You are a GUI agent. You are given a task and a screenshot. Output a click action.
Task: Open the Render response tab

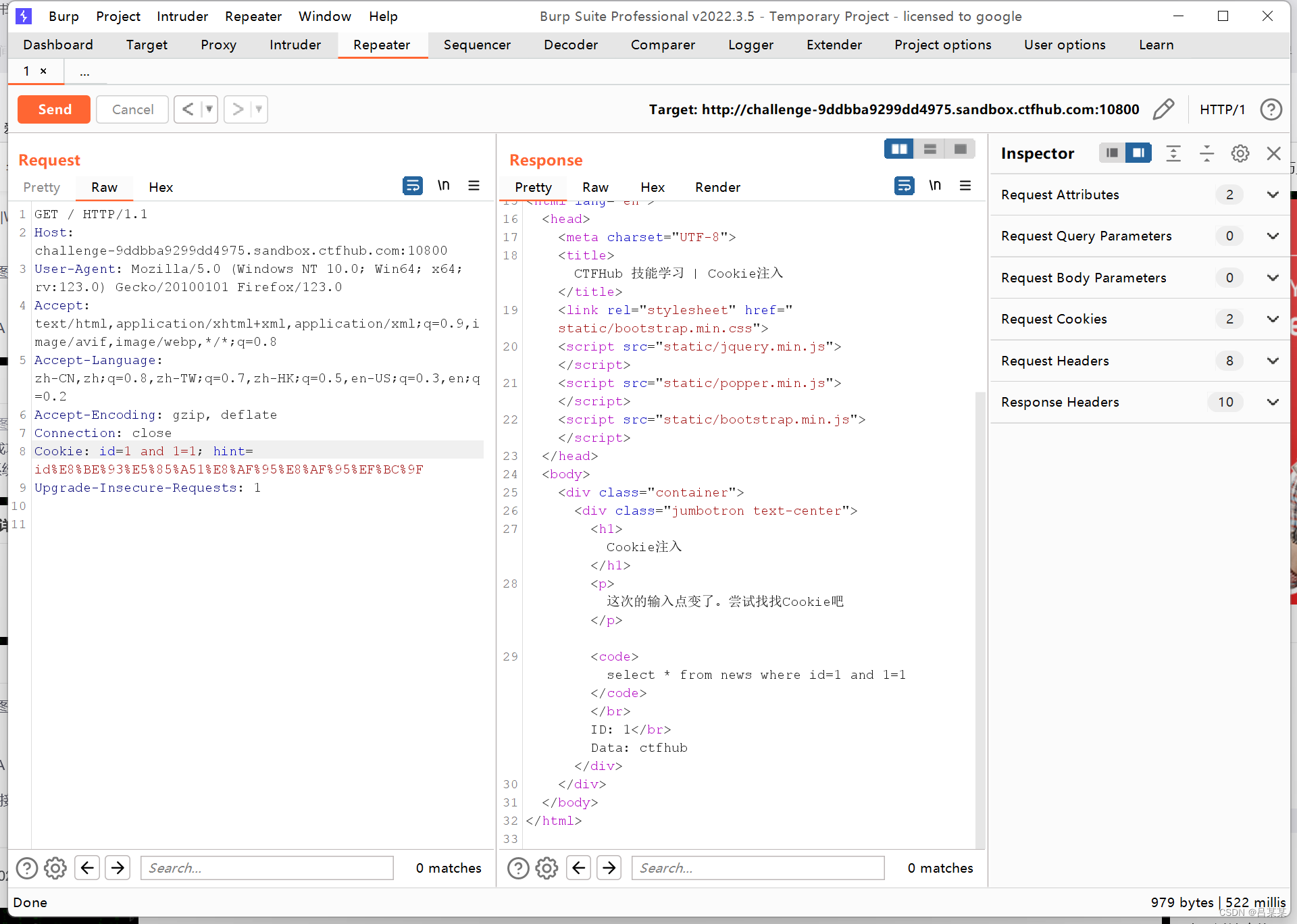[717, 187]
